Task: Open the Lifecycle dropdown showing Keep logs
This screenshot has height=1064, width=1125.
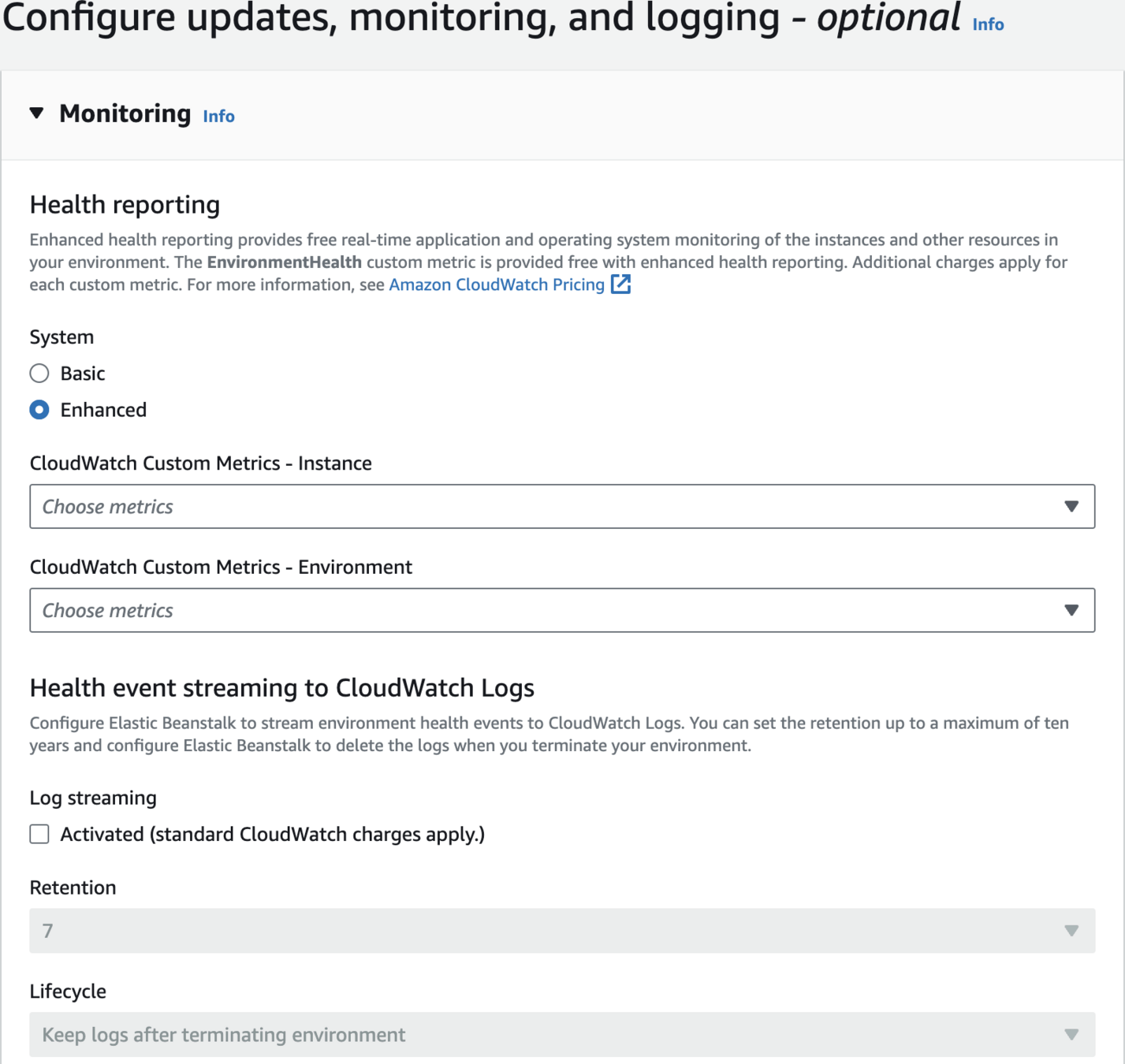Action: click(552, 1035)
